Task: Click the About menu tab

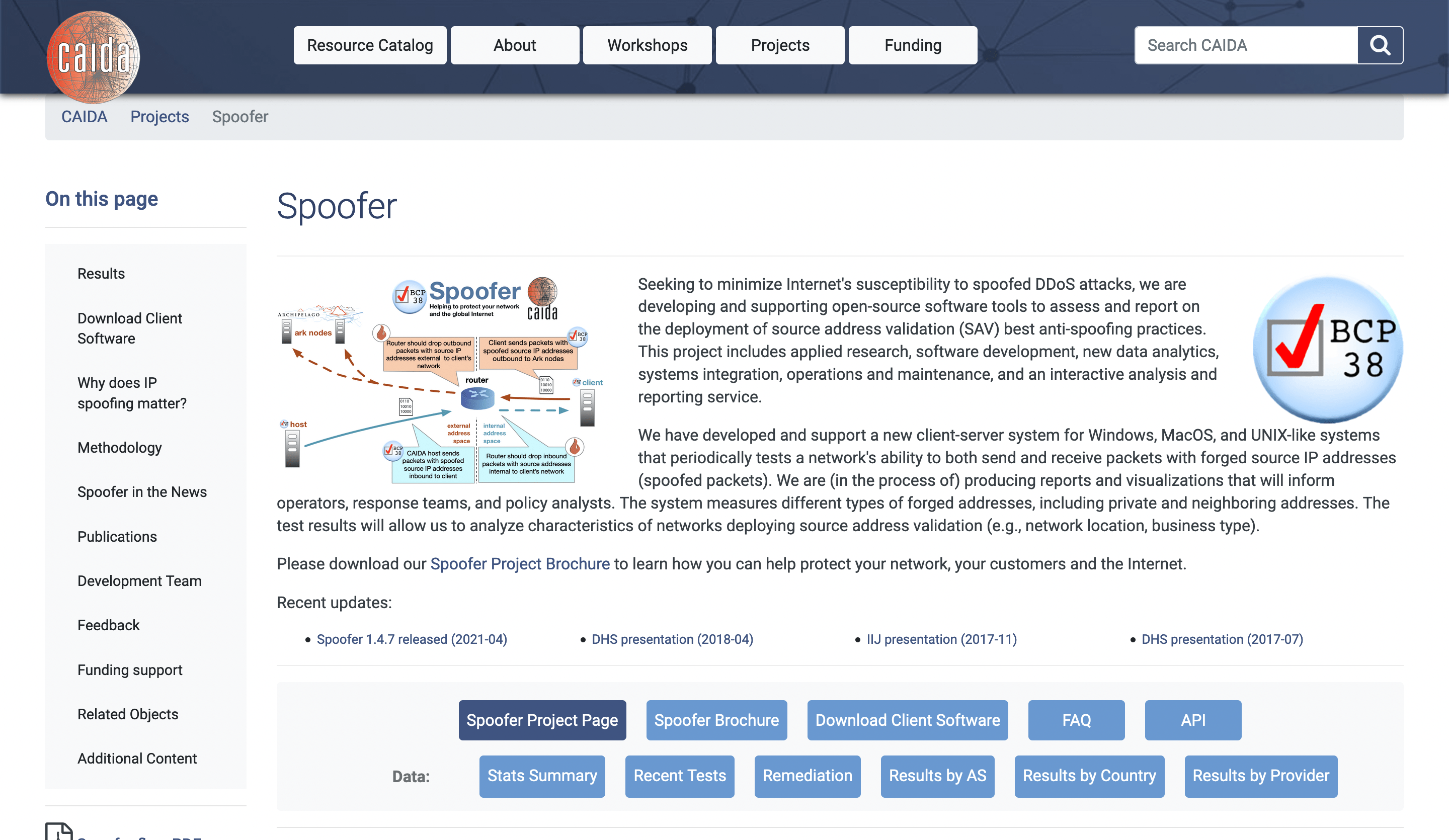Action: tap(513, 45)
